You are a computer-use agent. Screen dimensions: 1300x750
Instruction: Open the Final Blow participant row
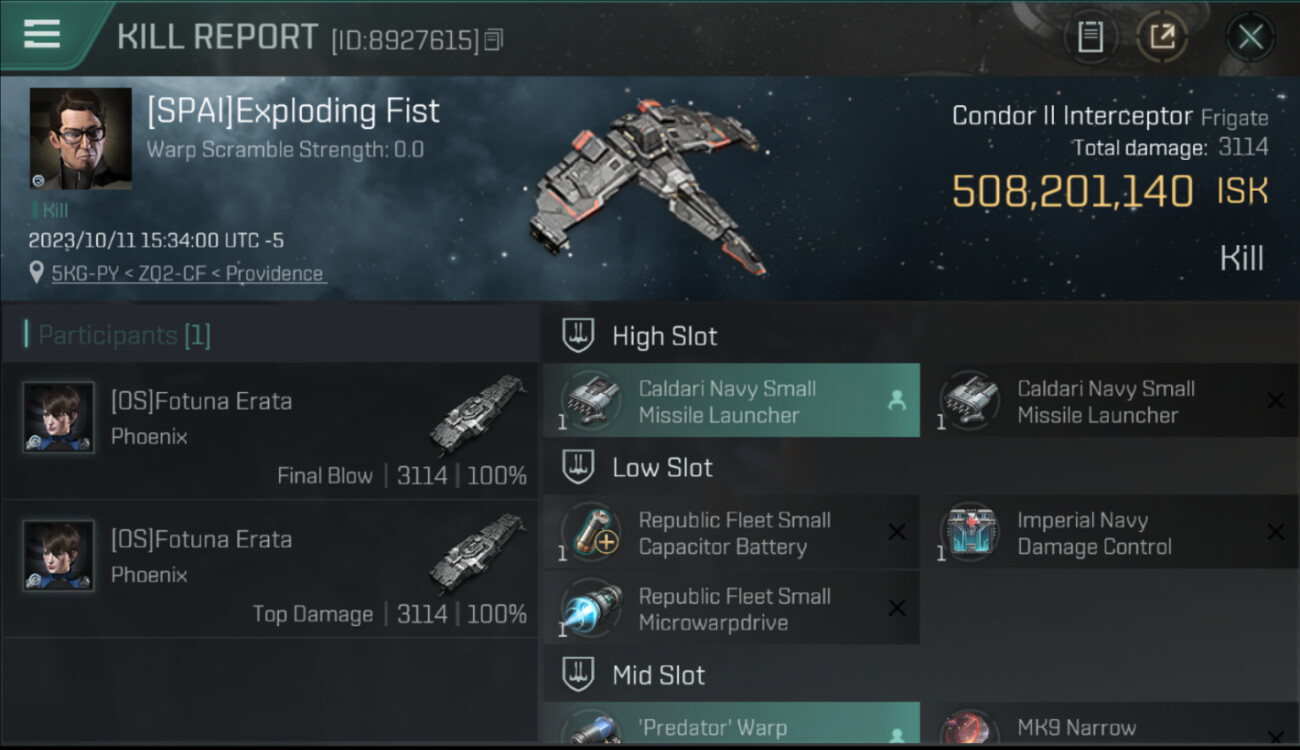pos(270,431)
